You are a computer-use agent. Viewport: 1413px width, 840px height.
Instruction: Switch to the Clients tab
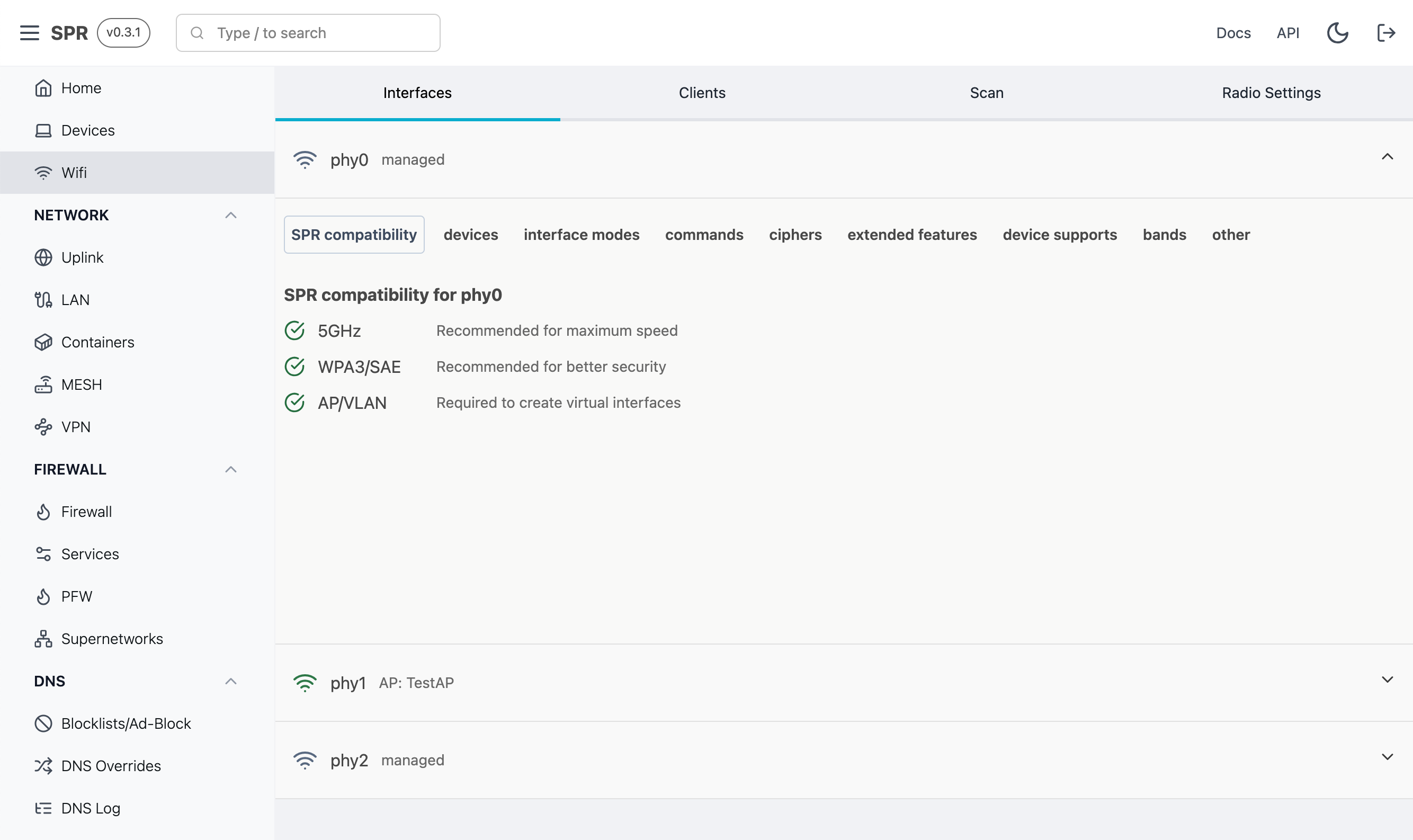tap(702, 93)
